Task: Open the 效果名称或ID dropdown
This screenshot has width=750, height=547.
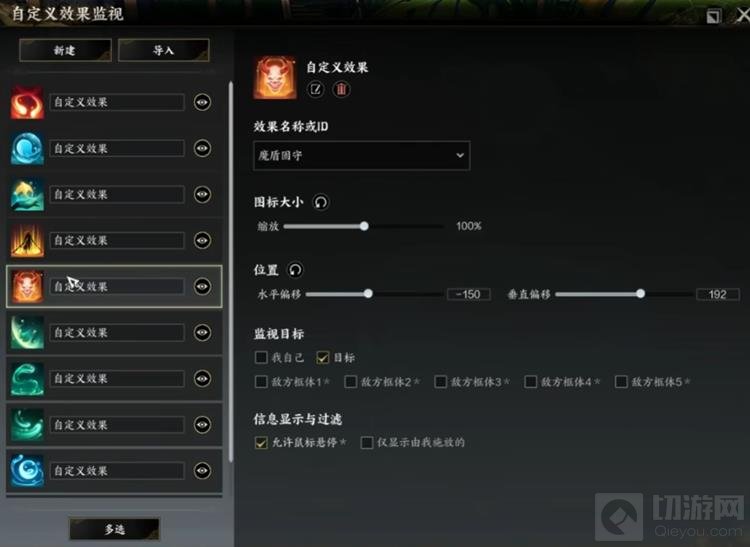Action: click(x=362, y=155)
